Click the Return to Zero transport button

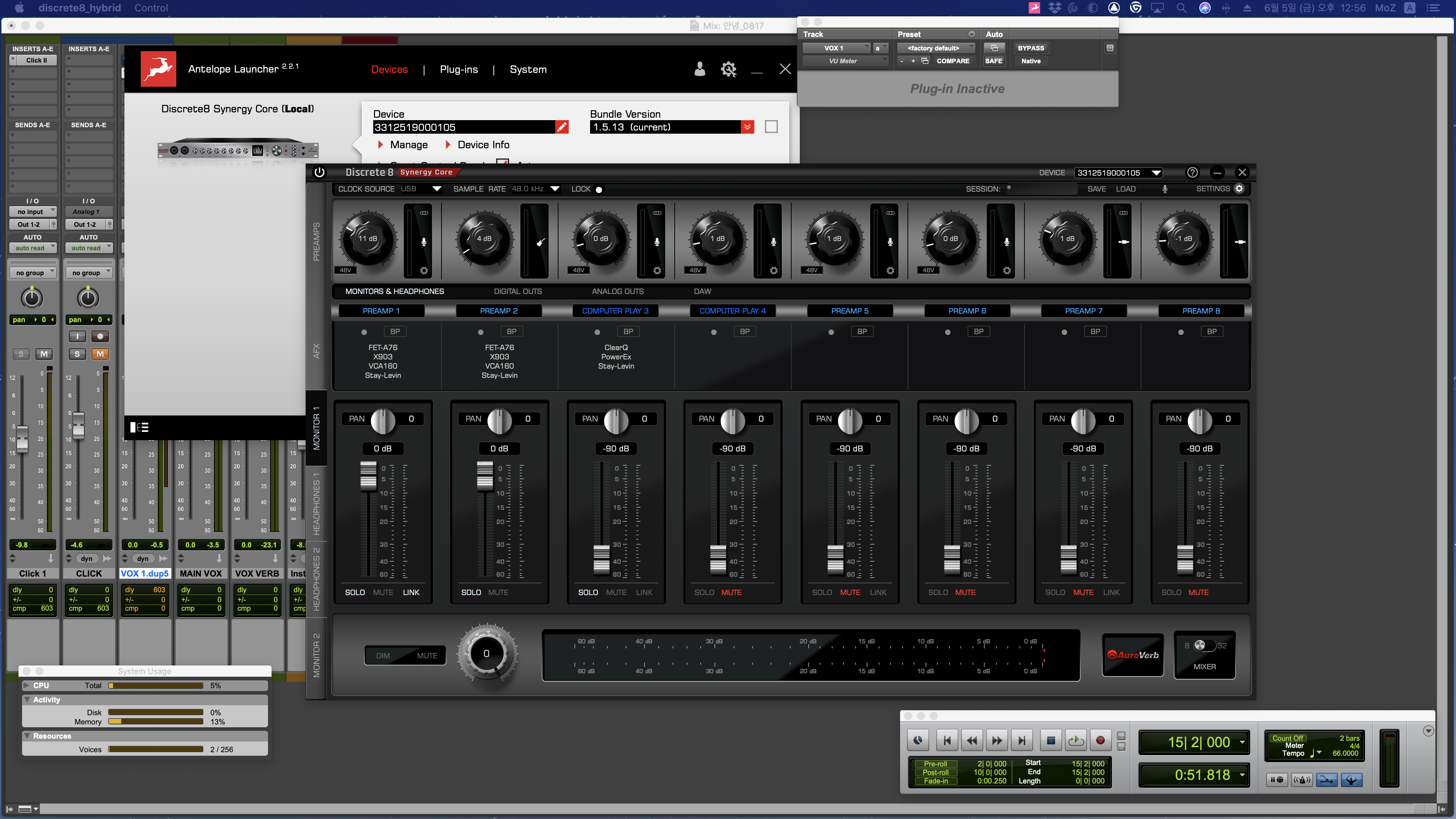pyautogui.click(x=947, y=740)
